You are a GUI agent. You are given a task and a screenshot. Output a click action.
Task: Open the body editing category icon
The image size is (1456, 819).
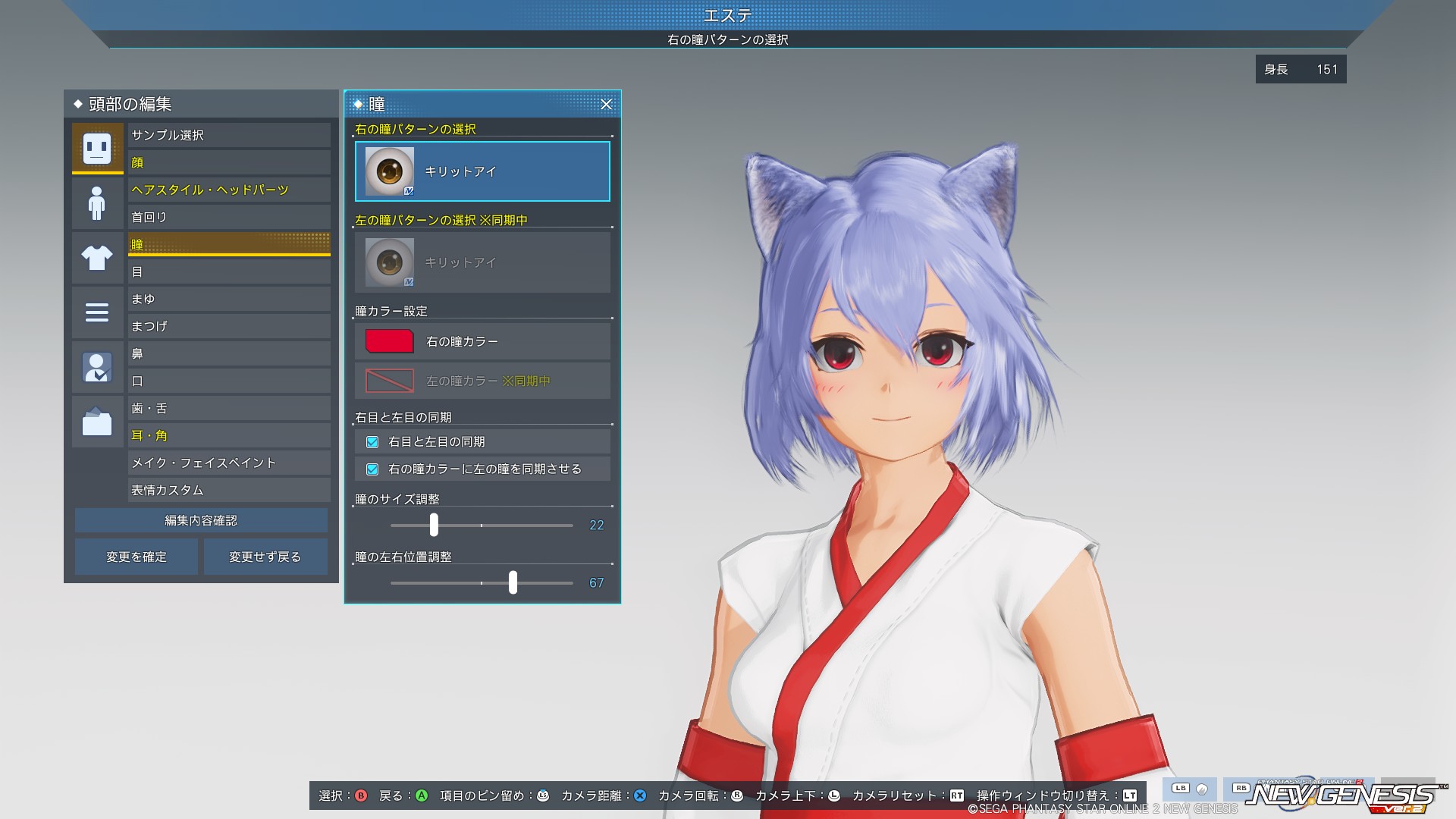[97, 203]
